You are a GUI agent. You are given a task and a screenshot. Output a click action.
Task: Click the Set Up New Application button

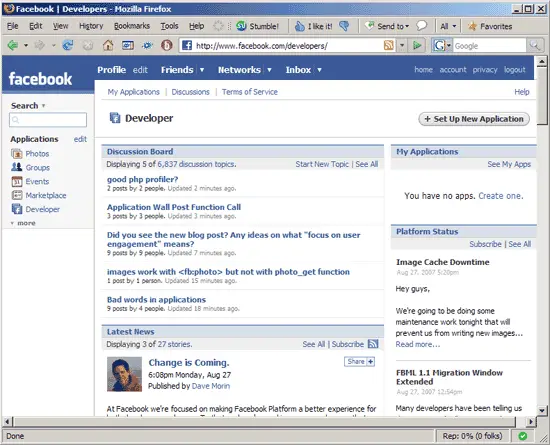point(474,119)
